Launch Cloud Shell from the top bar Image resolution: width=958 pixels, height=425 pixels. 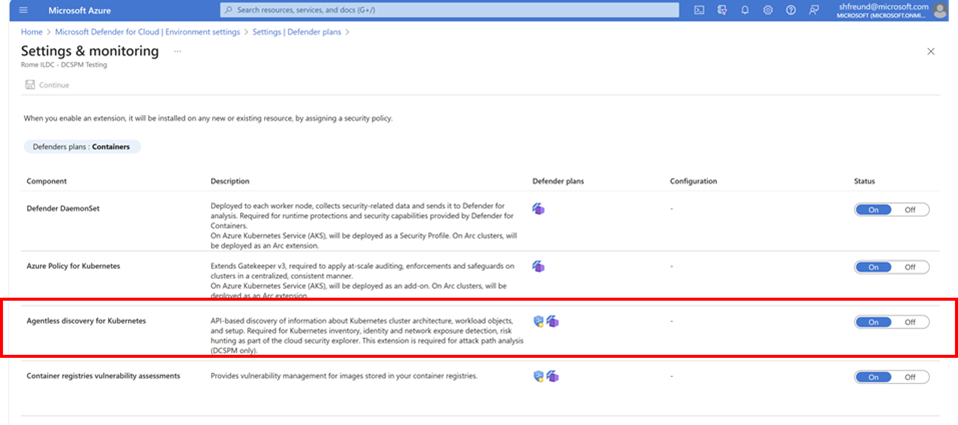click(700, 10)
